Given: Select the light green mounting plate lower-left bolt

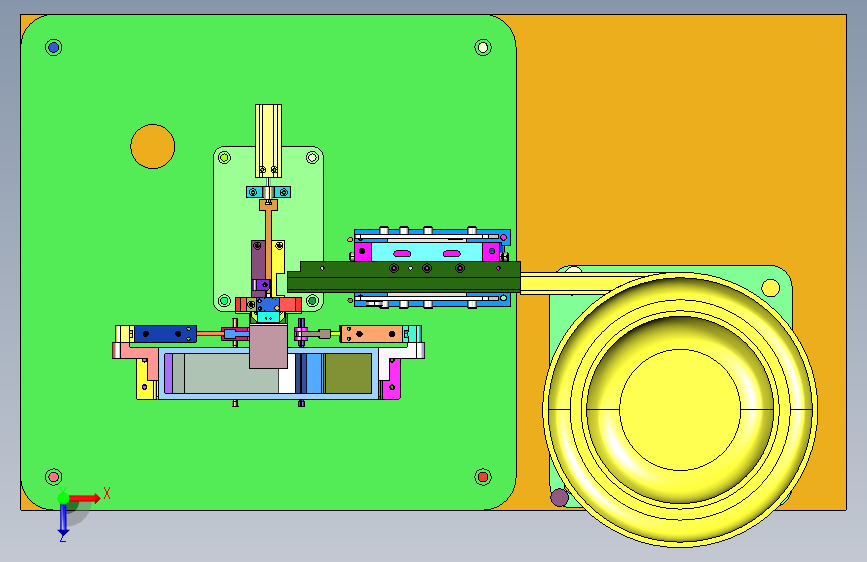Looking at the screenshot, I should [224, 301].
